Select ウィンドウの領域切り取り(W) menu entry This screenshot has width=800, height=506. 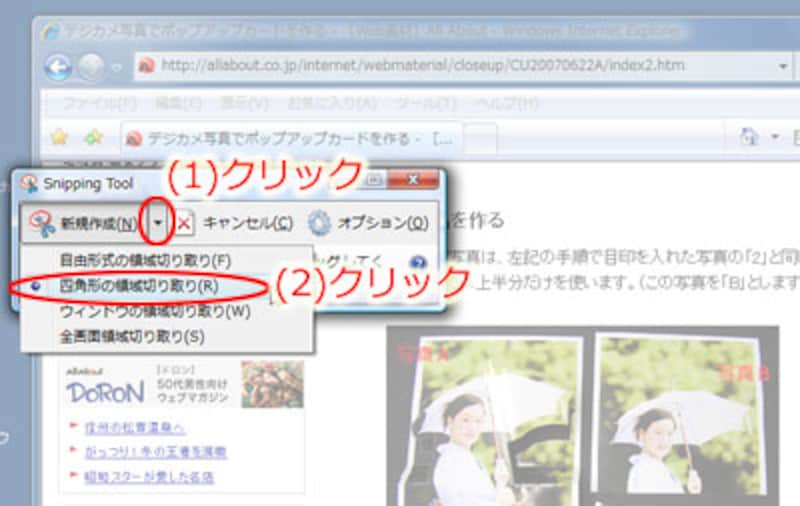click(x=166, y=311)
